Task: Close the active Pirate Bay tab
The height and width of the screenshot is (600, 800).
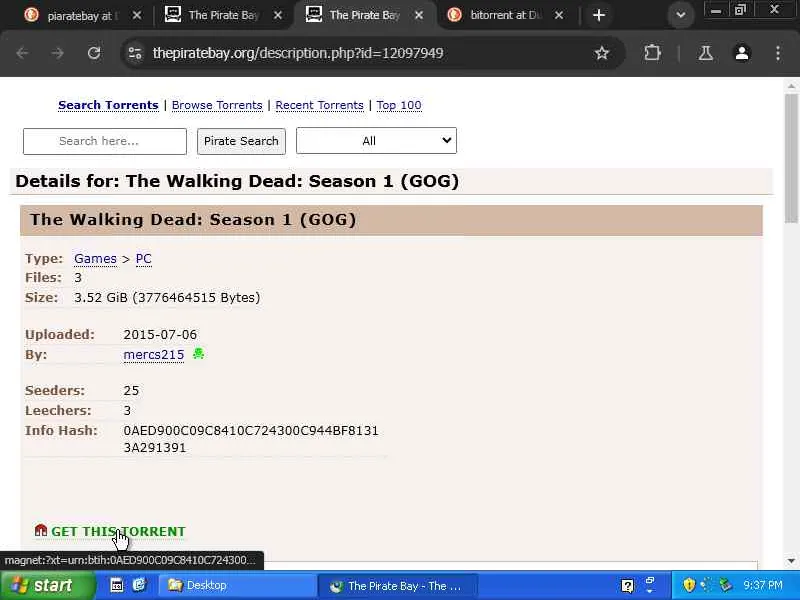Action: click(x=419, y=15)
